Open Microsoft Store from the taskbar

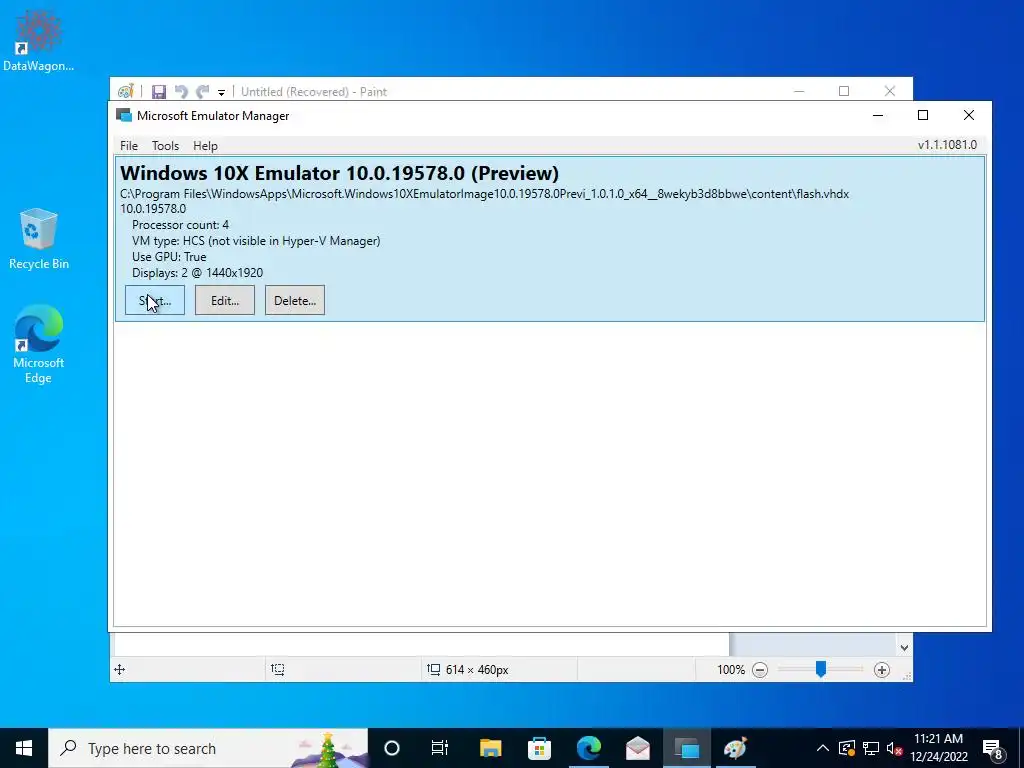(x=539, y=748)
